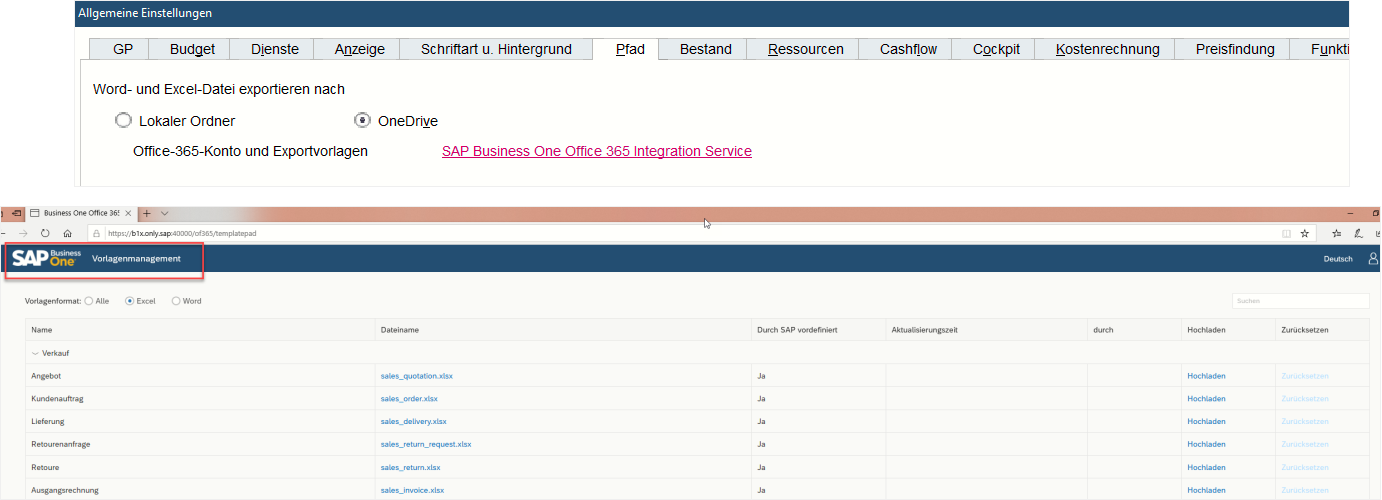
Task: Select Lokaler Ordner radio button
Action: coord(123,121)
